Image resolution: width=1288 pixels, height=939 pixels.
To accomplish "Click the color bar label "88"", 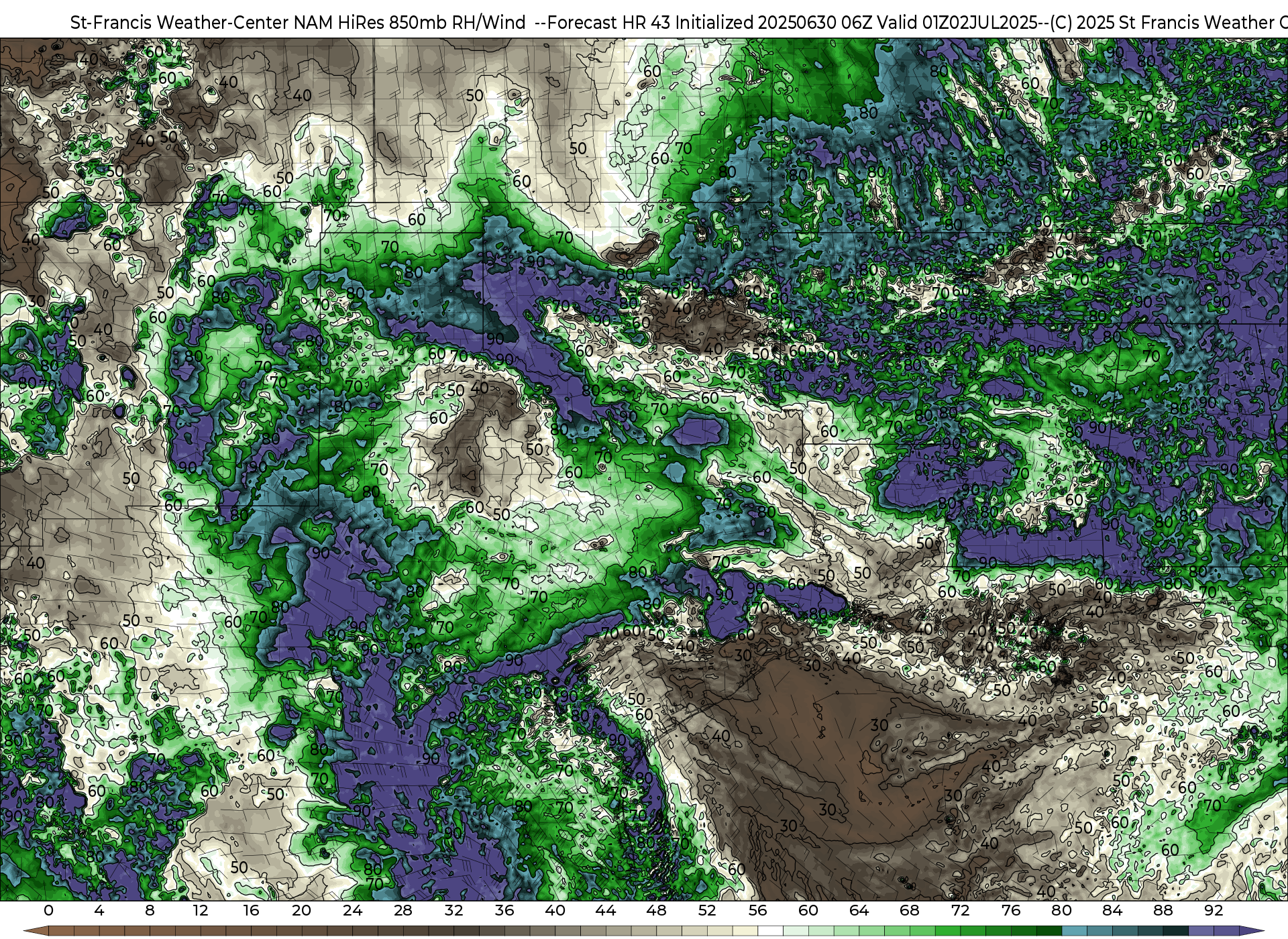I will [x=1163, y=910].
